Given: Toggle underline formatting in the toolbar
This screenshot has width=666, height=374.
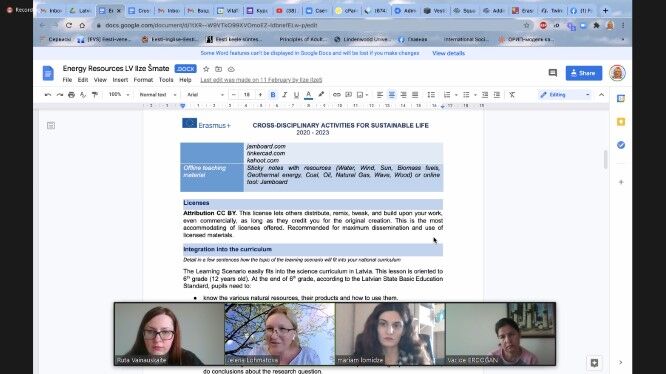Looking at the screenshot, I should (296, 95).
